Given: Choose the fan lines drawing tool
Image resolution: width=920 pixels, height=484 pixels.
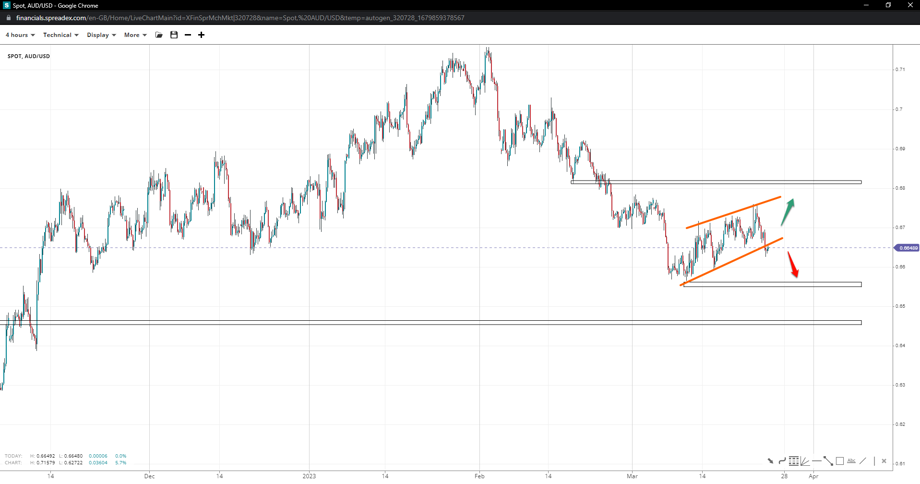Looking at the screenshot, I should click(804, 461).
